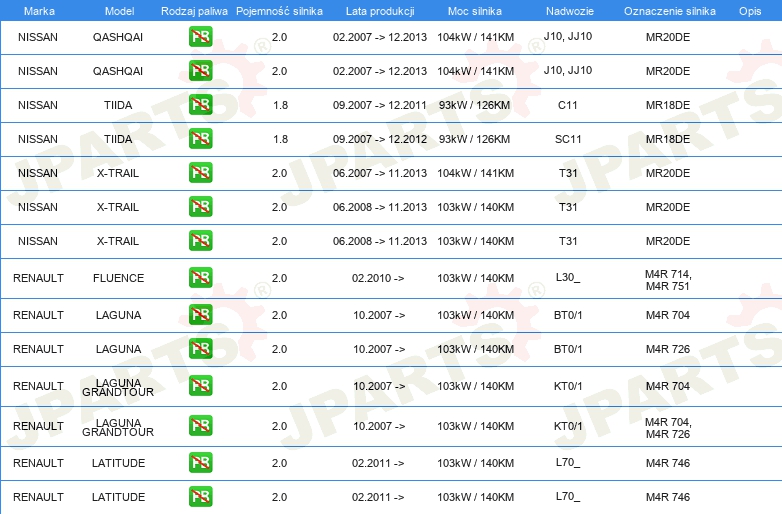Click the M4R 714, M4R 751 engine cell
The width and height of the screenshot is (782, 514).
pos(668,280)
